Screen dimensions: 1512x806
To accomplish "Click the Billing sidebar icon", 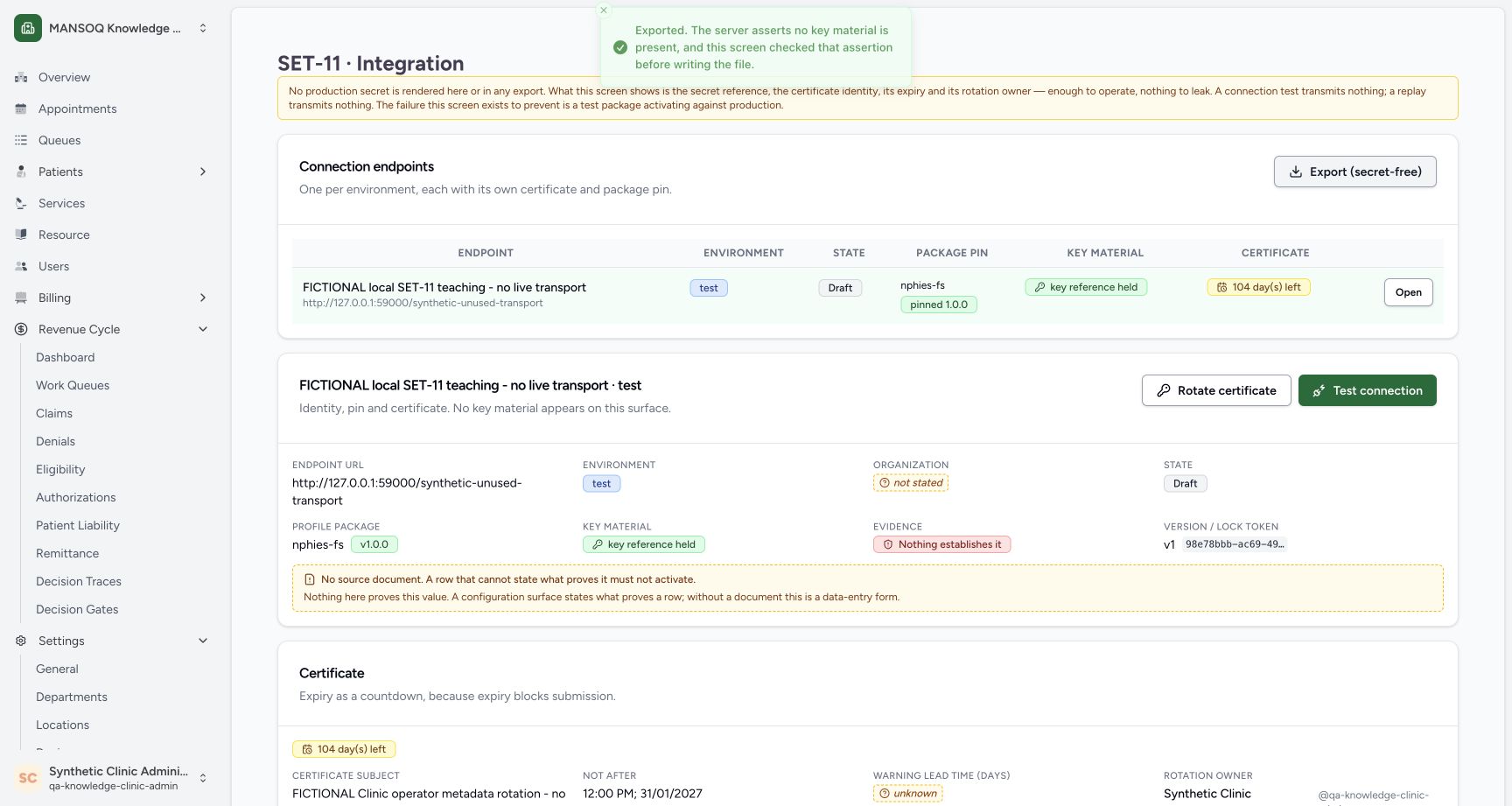I will point(21,298).
